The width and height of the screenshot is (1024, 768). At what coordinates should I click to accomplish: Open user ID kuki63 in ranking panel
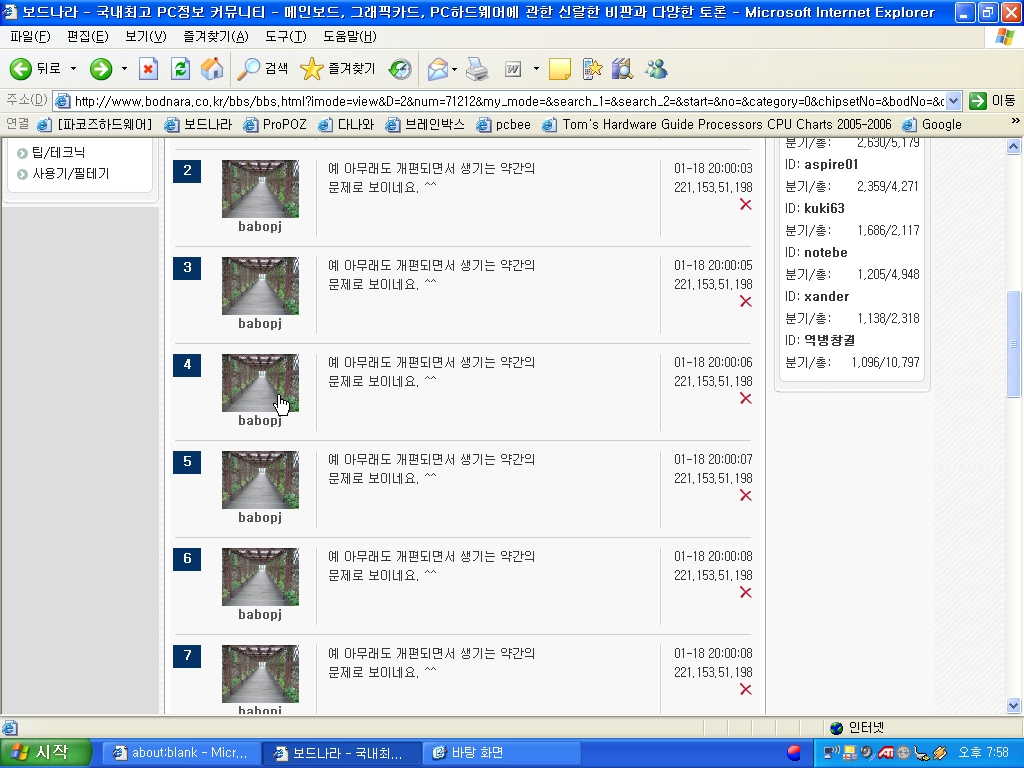pyautogui.click(x=824, y=208)
